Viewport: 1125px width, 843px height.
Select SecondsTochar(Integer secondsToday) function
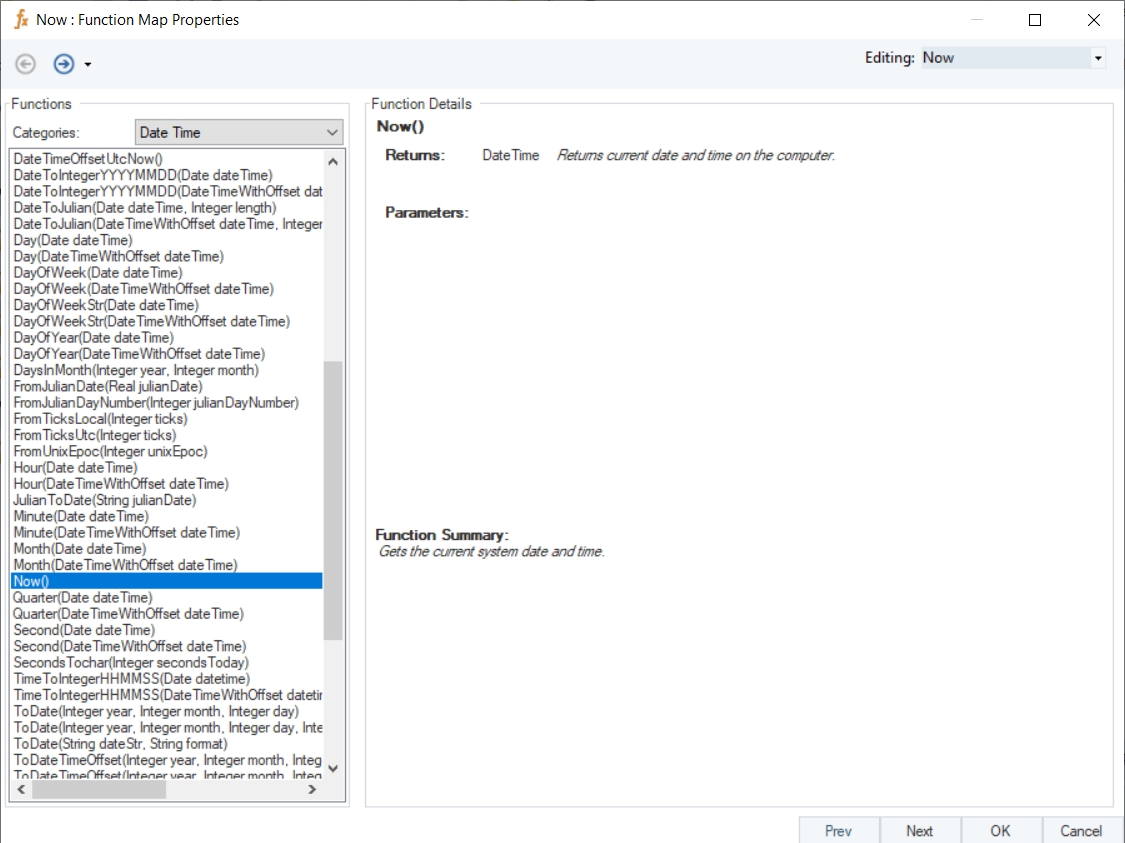pyautogui.click(x=131, y=663)
